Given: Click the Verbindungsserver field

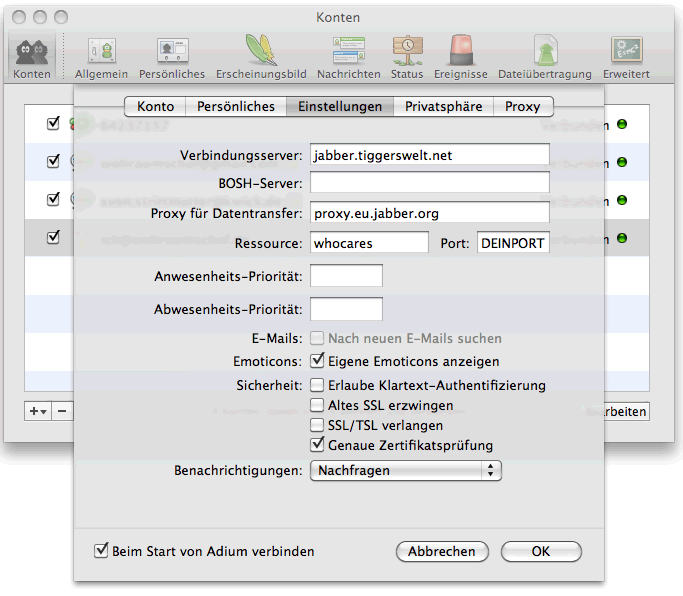Looking at the screenshot, I should tap(430, 155).
